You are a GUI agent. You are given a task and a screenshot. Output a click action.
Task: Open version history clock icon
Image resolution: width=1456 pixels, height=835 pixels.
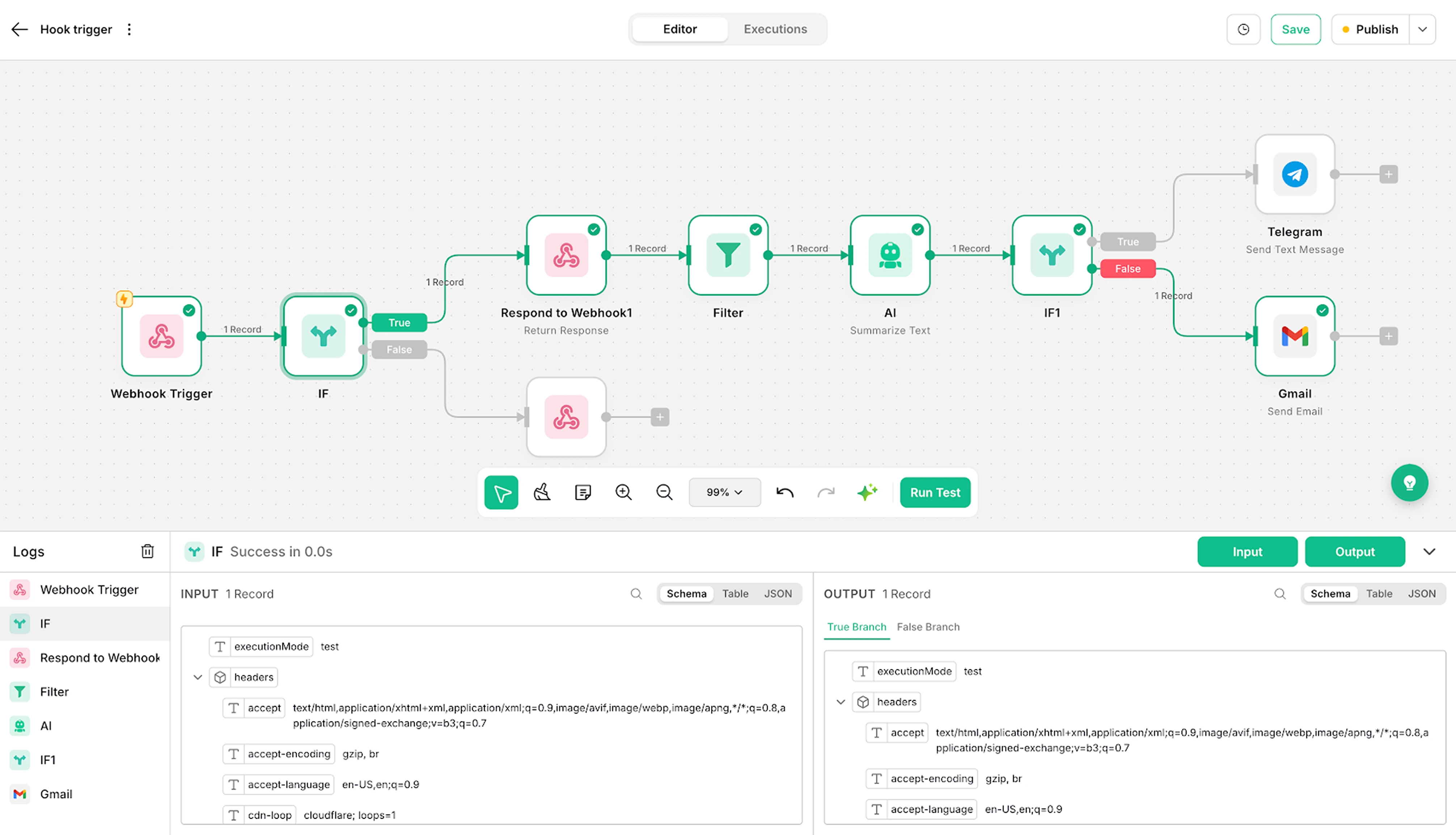point(1243,29)
